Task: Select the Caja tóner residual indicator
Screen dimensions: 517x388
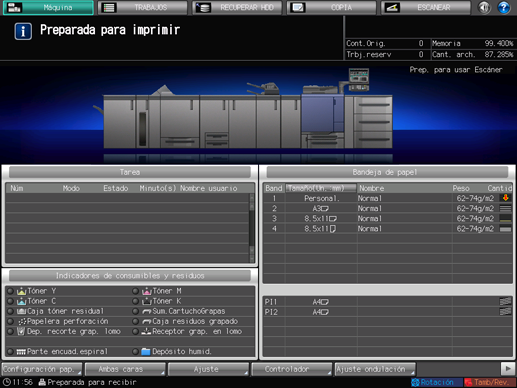Action: point(10,311)
